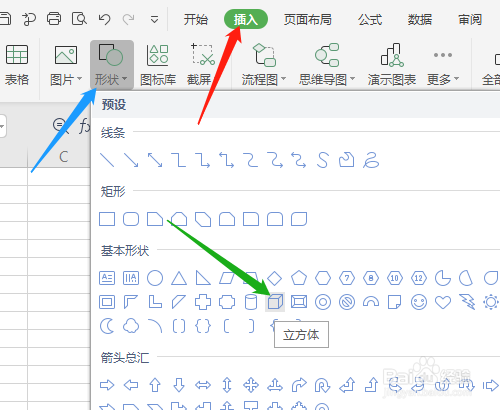This screenshot has height=410, width=500.
Task: Insert a vertical text box shape
Action: 131,278
